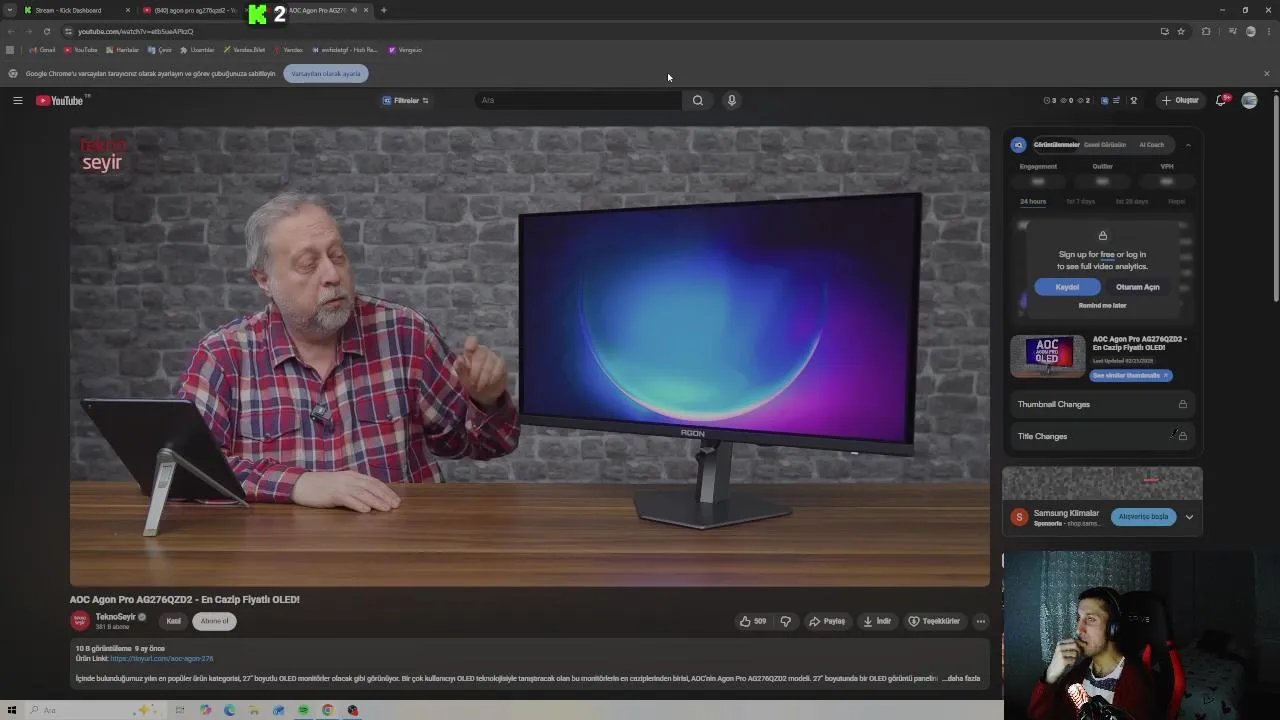Open the tab search dropdown arrow
Screen dimensions: 1280x720
[10, 10]
